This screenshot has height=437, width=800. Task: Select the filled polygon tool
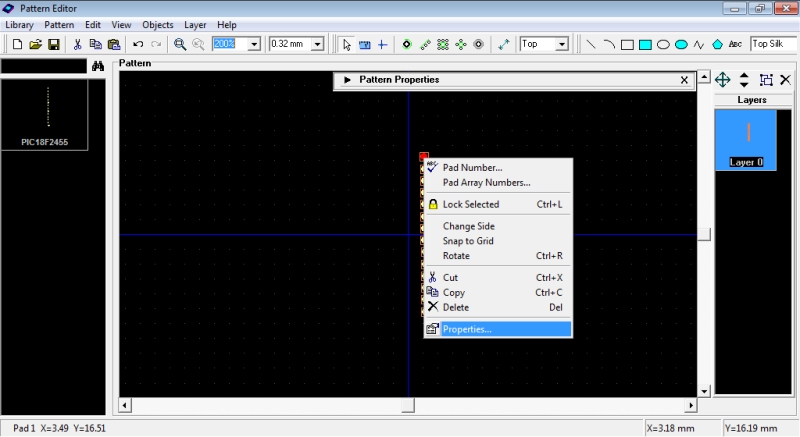point(717,44)
